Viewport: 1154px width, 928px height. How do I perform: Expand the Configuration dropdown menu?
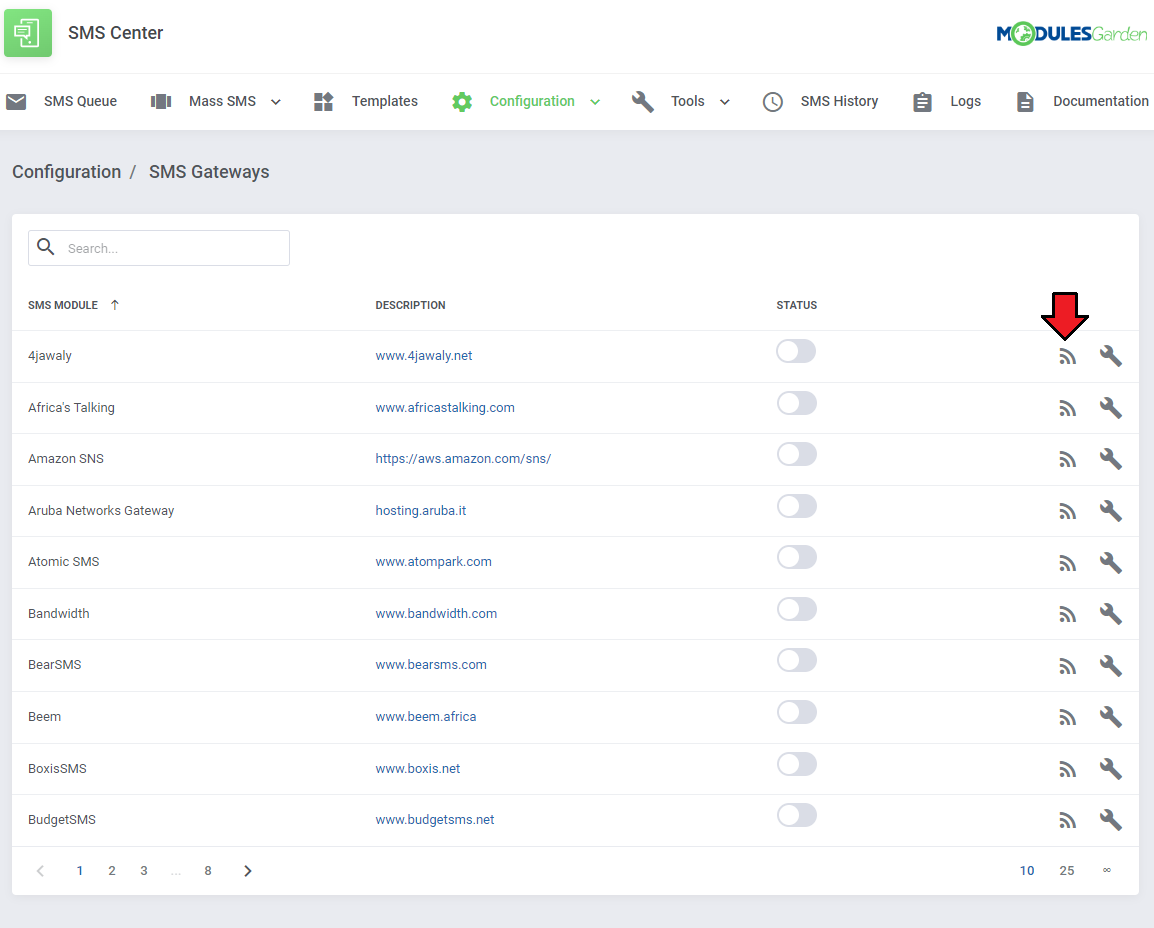[595, 102]
